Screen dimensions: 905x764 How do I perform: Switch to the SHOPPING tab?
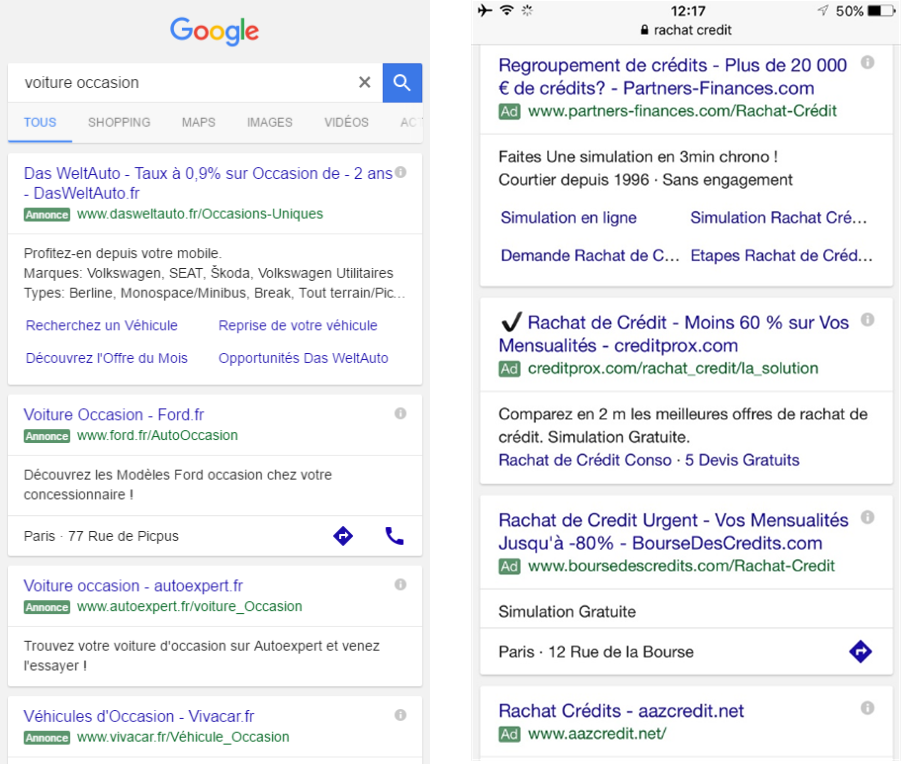(x=119, y=122)
